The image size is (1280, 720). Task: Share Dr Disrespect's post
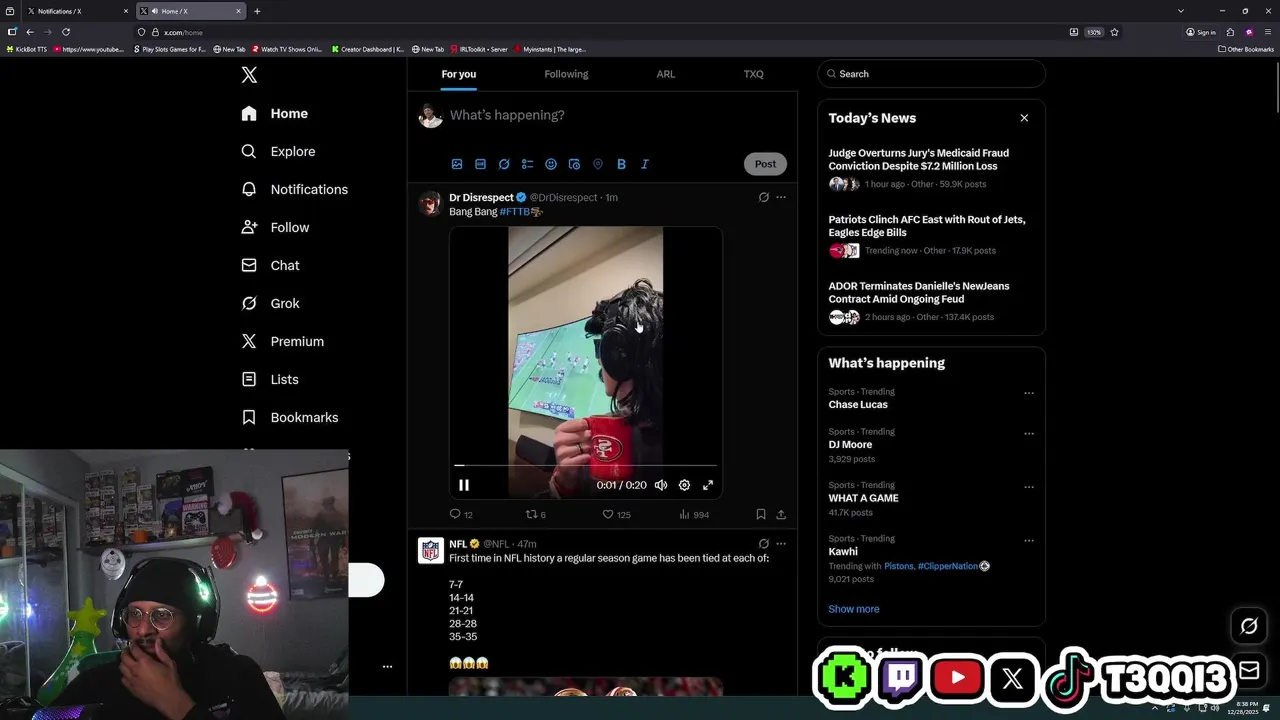point(781,514)
